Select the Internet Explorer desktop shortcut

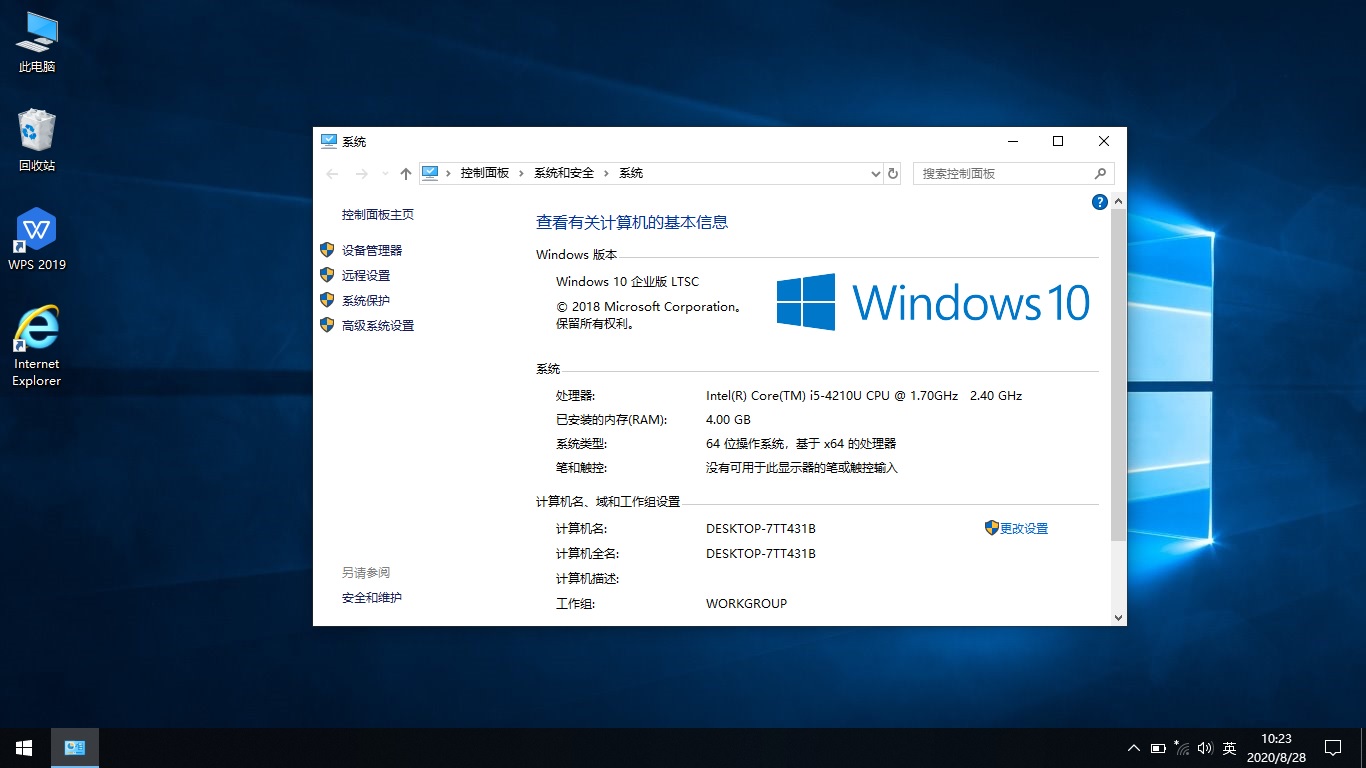coord(37,346)
